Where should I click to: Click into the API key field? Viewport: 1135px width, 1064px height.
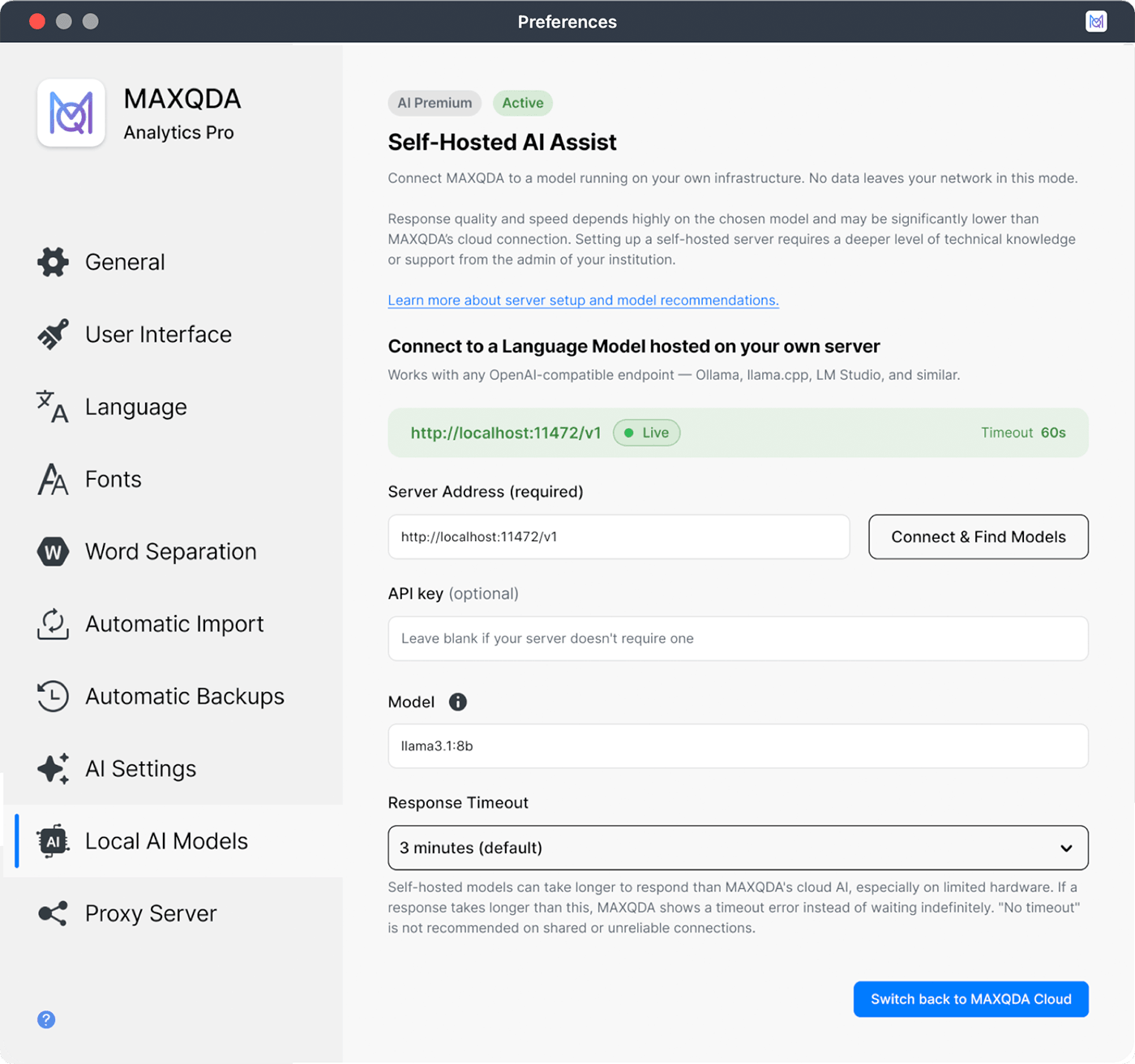(x=738, y=639)
